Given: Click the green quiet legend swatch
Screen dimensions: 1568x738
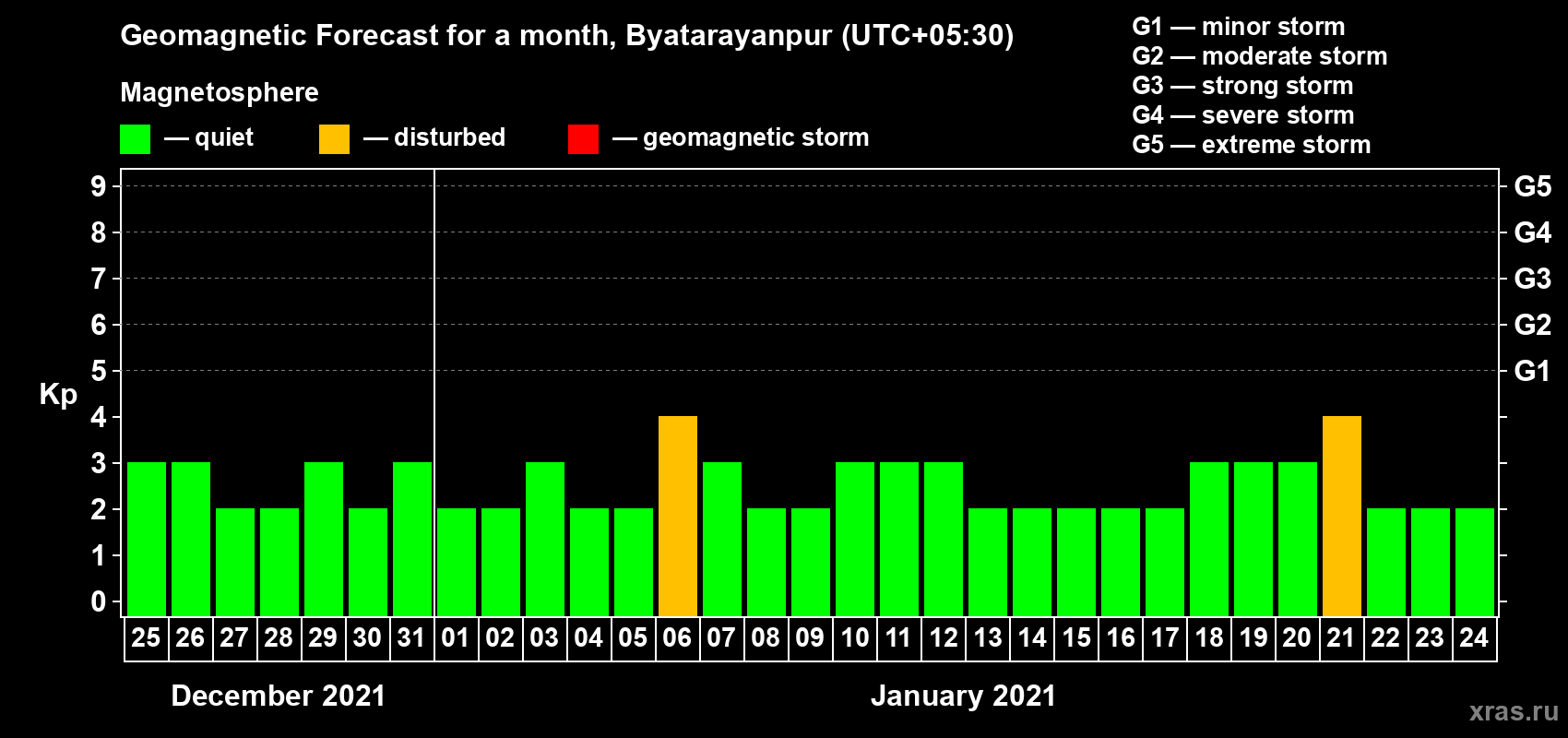Looking at the screenshot, I should click(135, 139).
